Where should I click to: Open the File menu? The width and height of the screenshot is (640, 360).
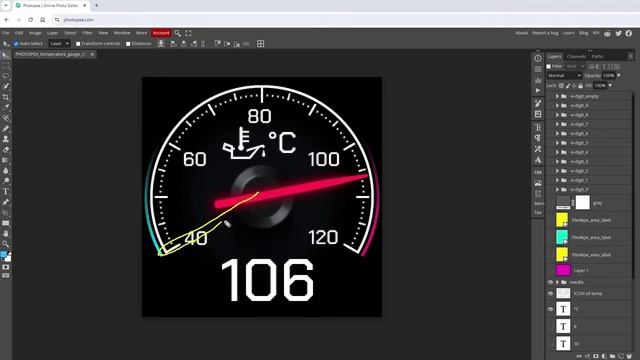pyautogui.click(x=5, y=33)
